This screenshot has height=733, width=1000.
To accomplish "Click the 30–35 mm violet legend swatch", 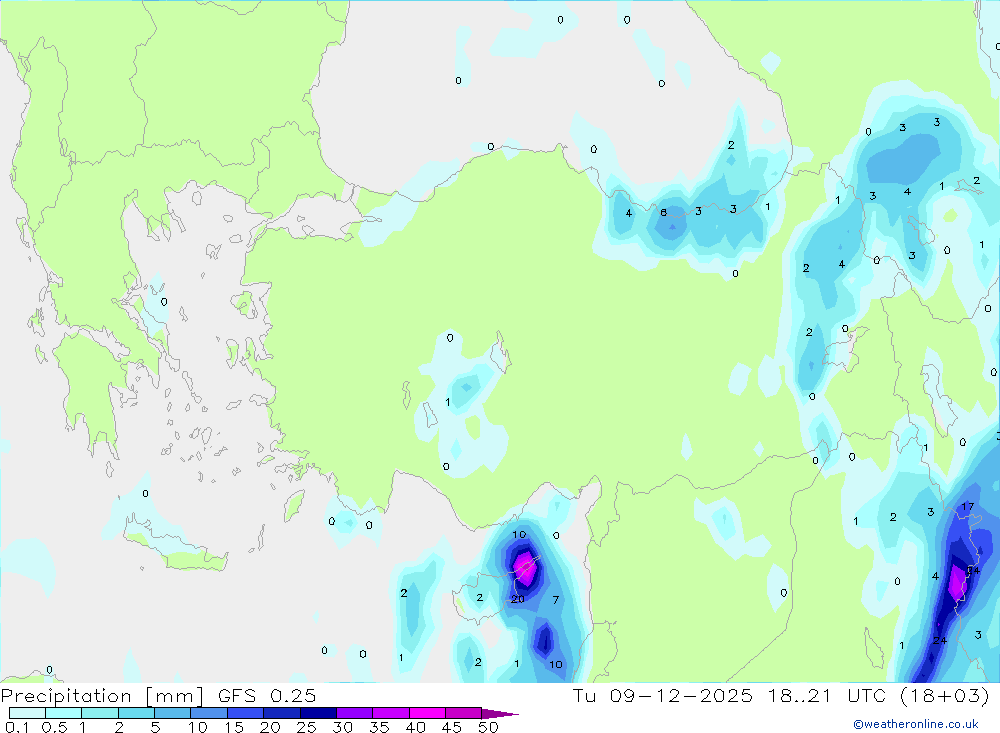I will [355, 713].
